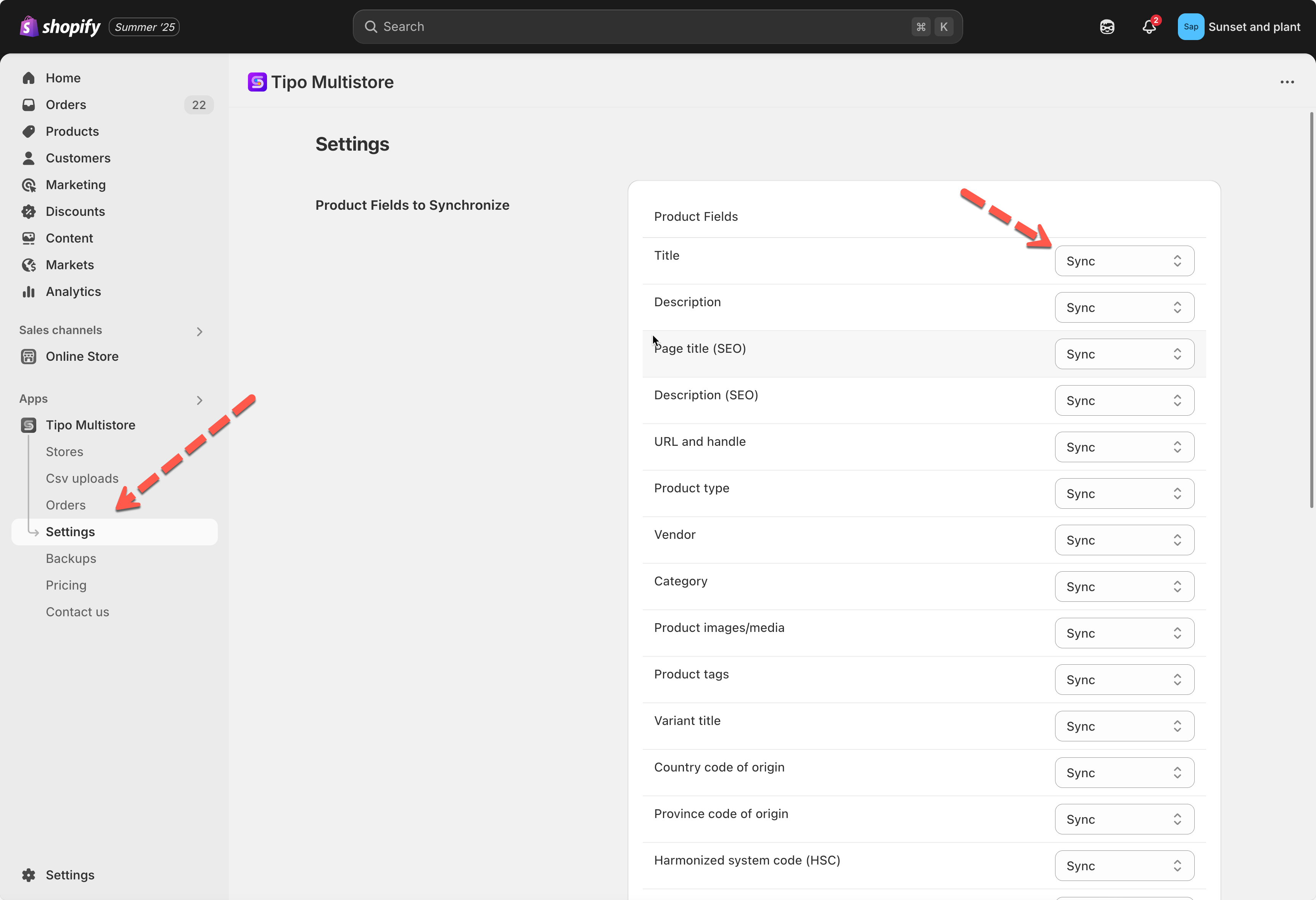Viewport: 1316px width, 900px height.
Task: Open the three-dot page menu
Action: [x=1287, y=82]
